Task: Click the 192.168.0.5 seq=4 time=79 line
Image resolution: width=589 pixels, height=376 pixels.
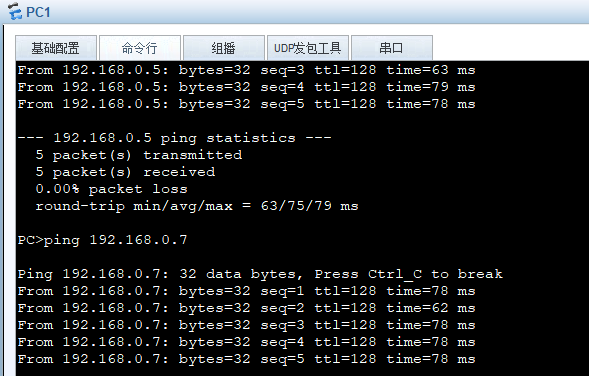Action: [x=246, y=87]
